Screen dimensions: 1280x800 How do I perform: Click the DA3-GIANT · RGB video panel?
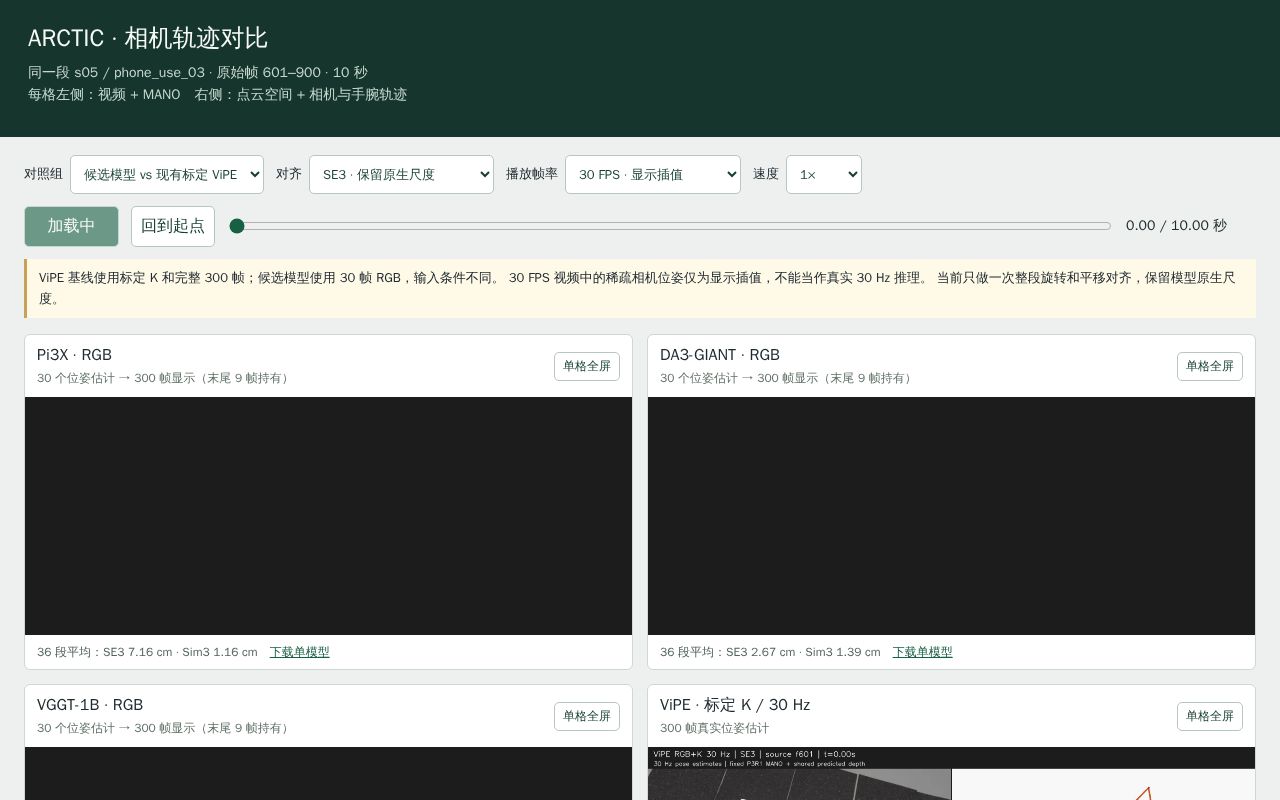point(951,516)
